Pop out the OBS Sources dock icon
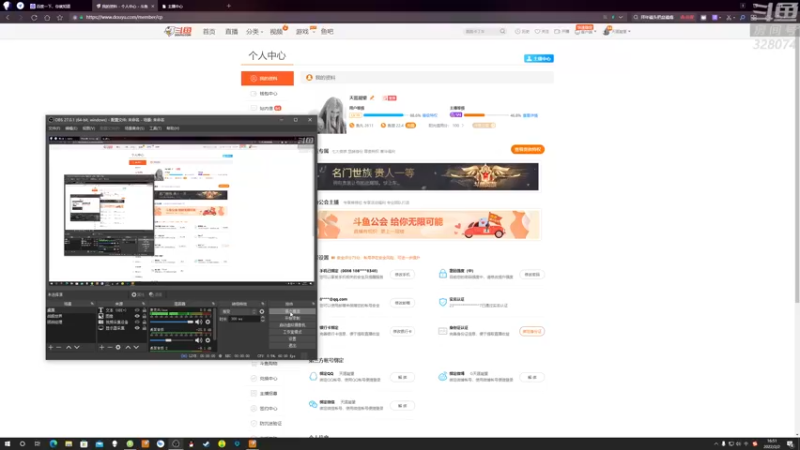The width and height of the screenshot is (800, 450). [x=144, y=304]
